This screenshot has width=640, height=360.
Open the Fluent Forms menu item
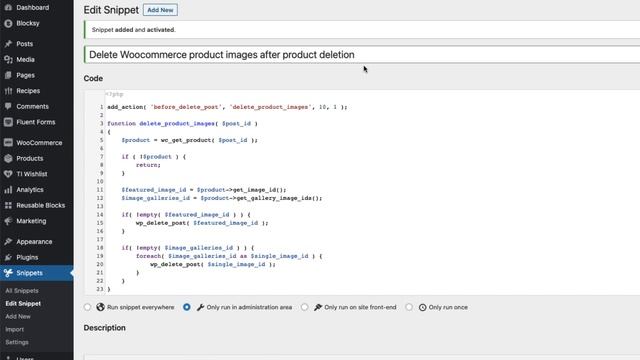pyautogui.click(x=37, y=122)
